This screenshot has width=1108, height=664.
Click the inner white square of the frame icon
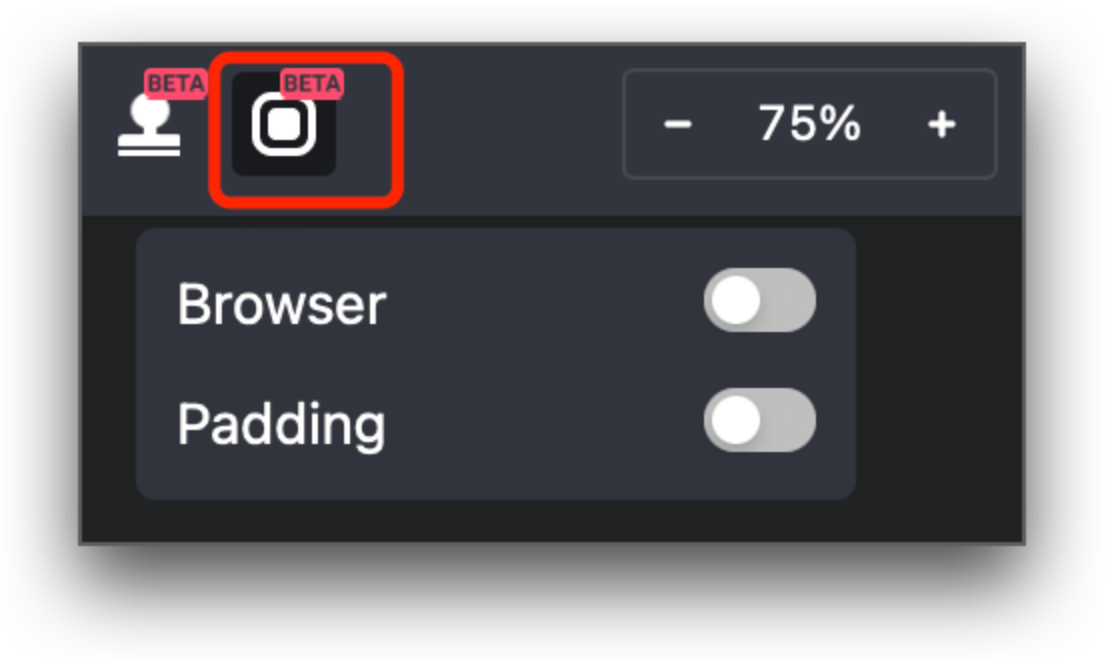tap(284, 125)
